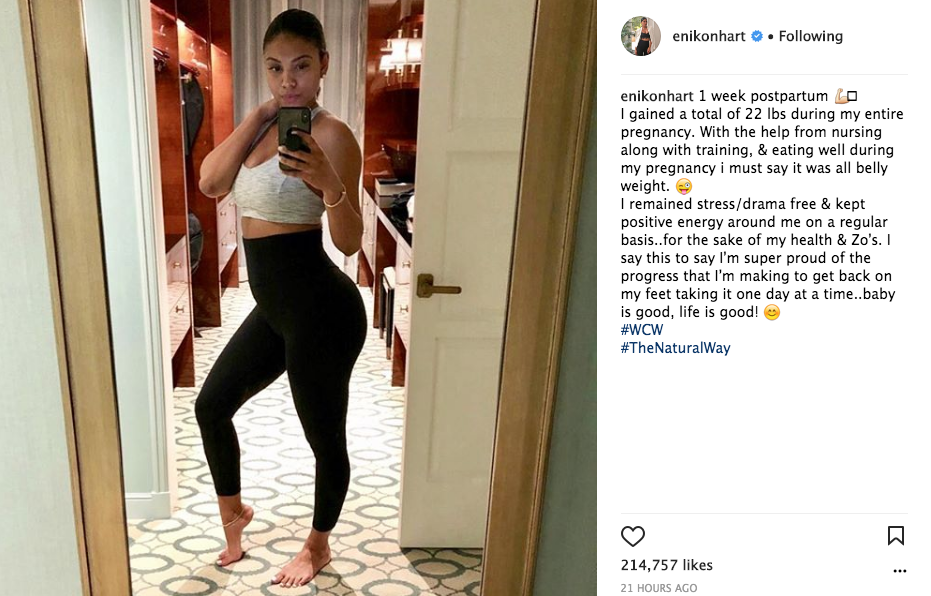Open the #TheNaturalWay hashtag
Image resolution: width=931 pixels, height=596 pixels.
(x=675, y=348)
